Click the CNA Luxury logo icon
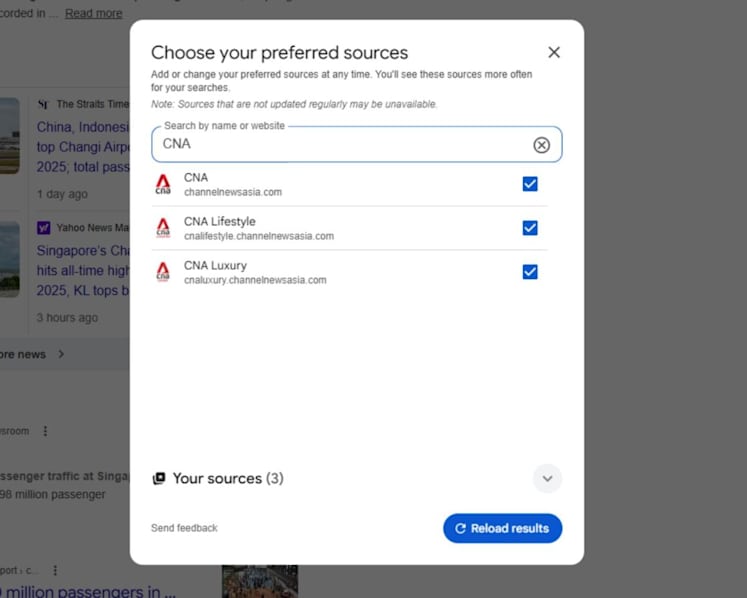Image resolution: width=747 pixels, height=598 pixels. click(163, 272)
